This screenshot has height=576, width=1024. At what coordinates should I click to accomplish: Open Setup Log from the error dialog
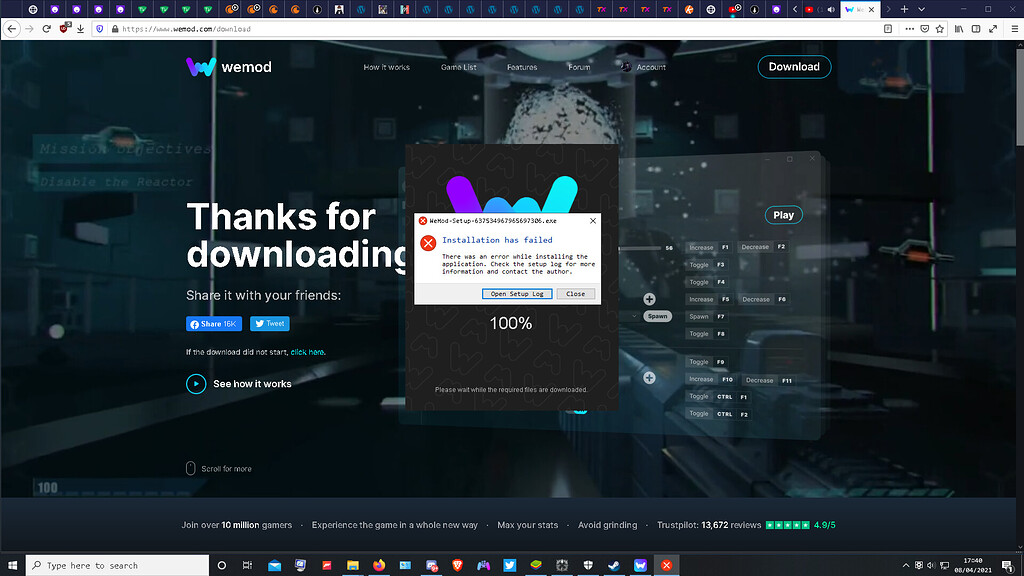coord(517,293)
